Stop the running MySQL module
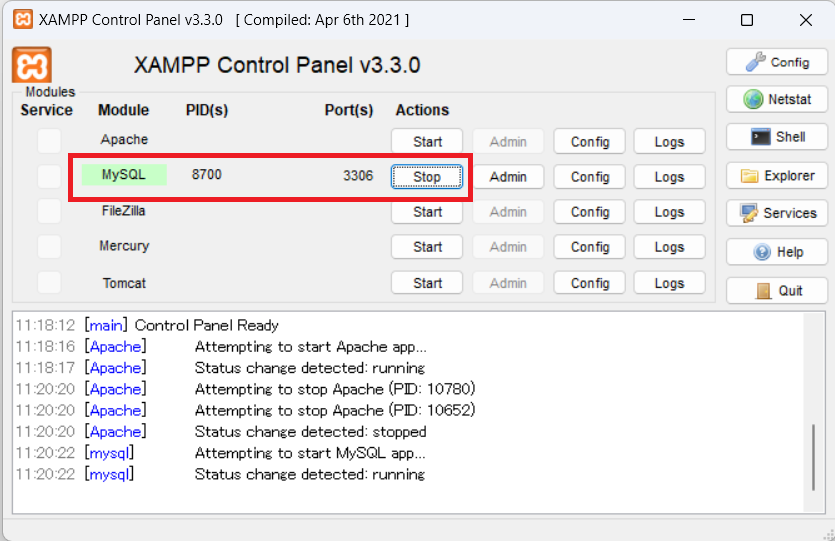Image resolution: width=835 pixels, height=541 pixels. (x=427, y=177)
